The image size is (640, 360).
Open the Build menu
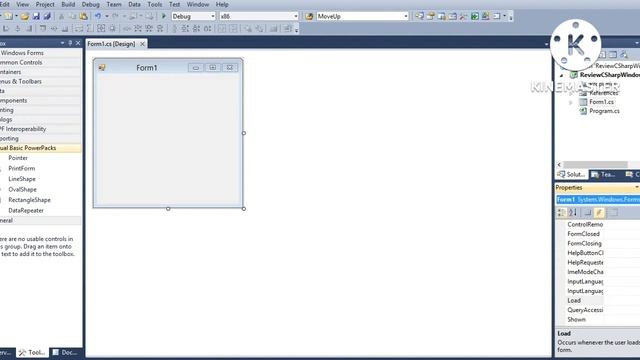68,4
